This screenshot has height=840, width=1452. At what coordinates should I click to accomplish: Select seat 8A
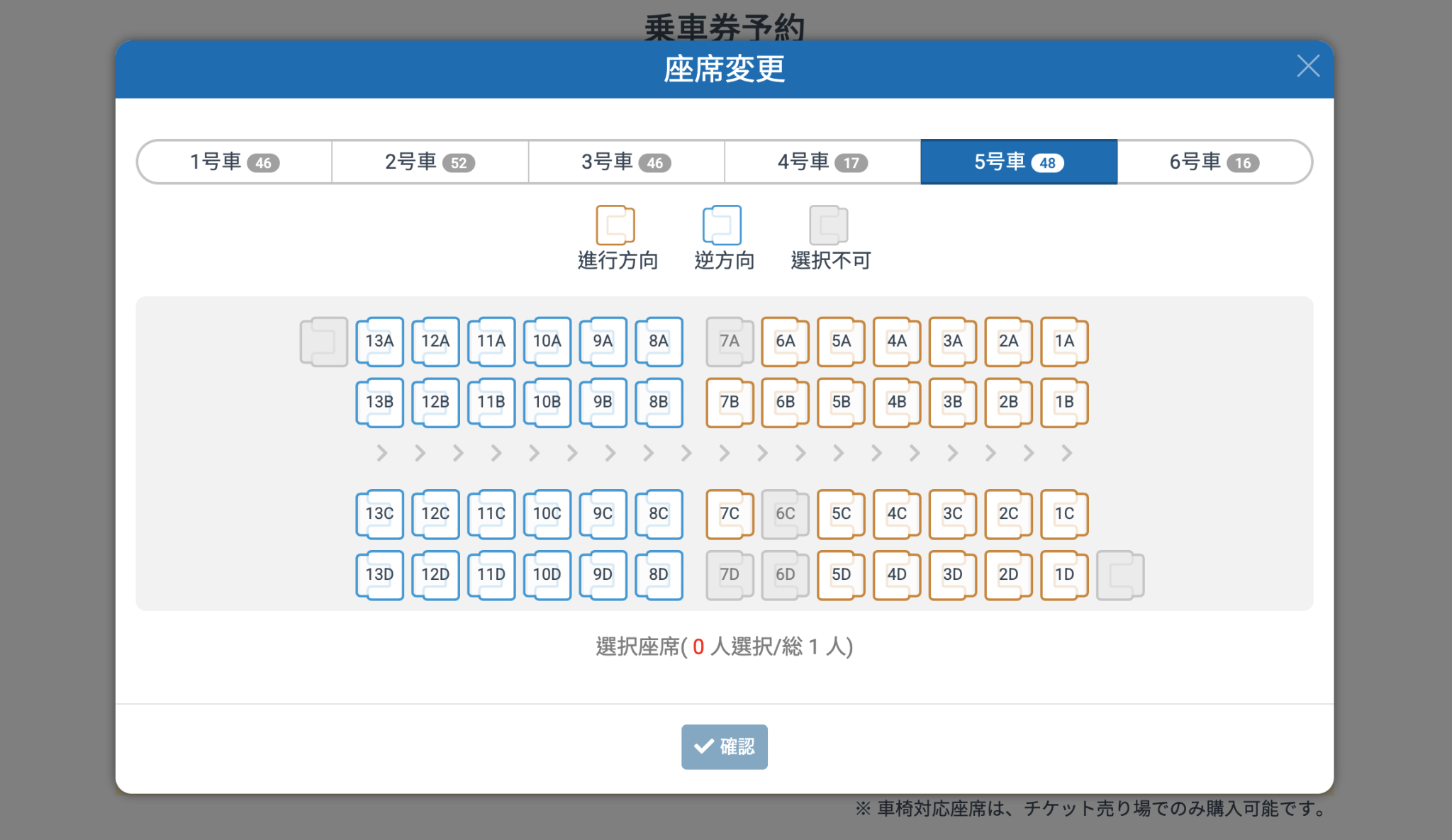659,341
